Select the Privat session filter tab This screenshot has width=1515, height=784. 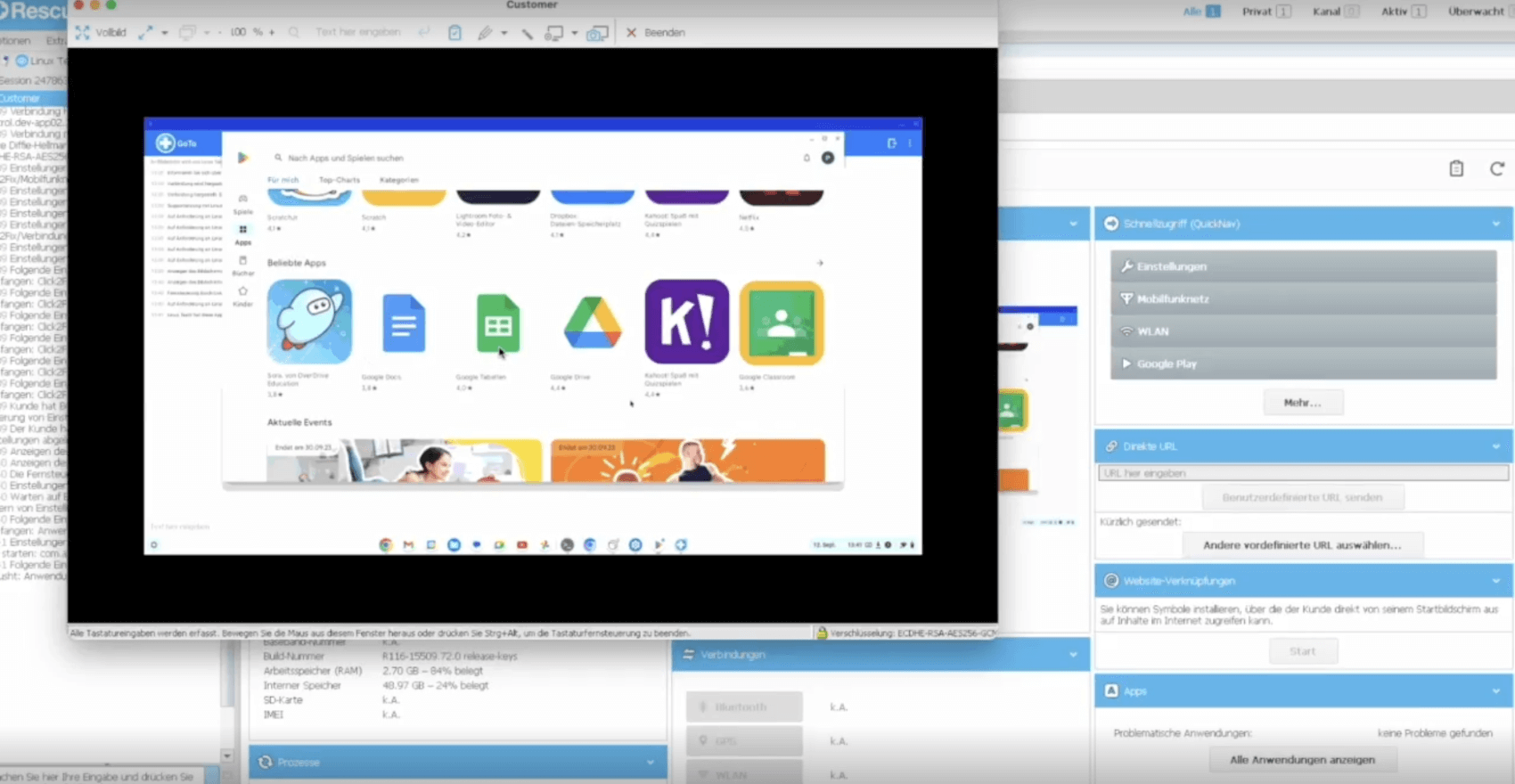tap(1266, 12)
